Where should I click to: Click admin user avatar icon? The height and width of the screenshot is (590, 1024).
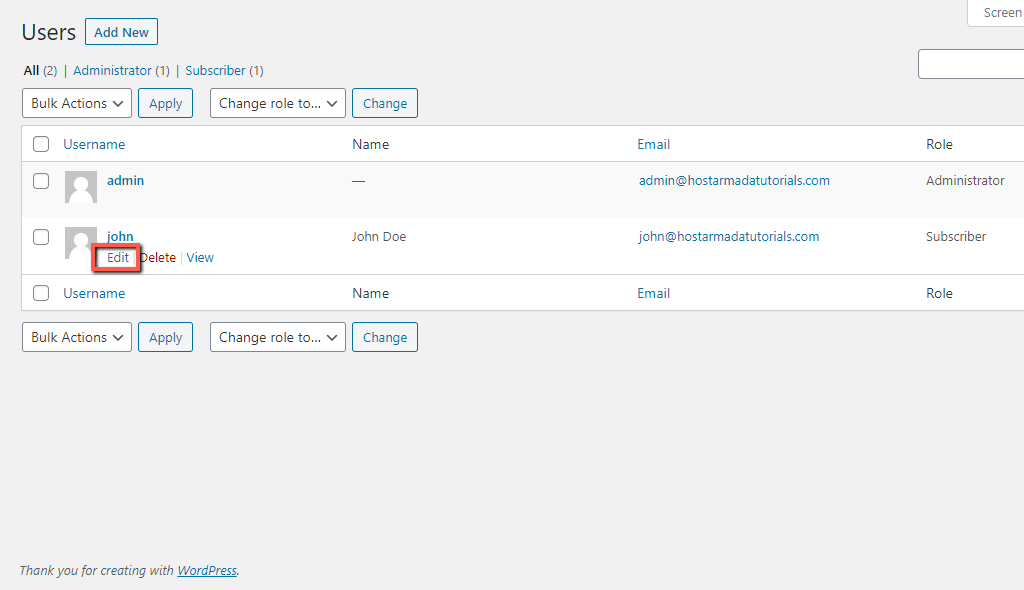(81, 187)
